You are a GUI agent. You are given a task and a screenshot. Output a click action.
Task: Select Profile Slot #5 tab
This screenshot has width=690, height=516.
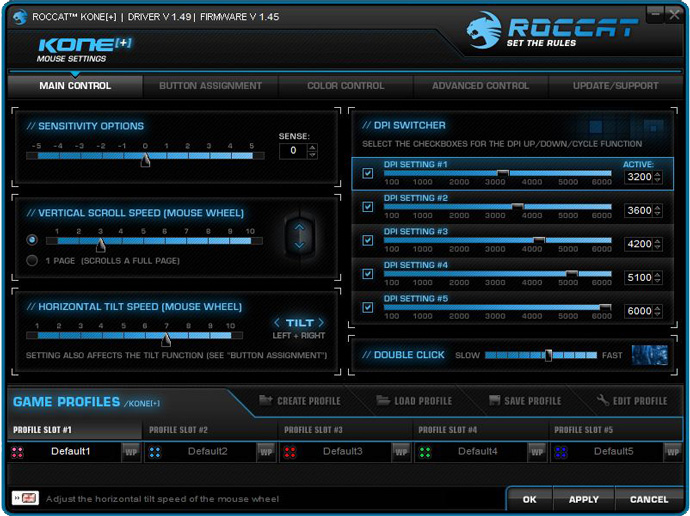[616, 430]
